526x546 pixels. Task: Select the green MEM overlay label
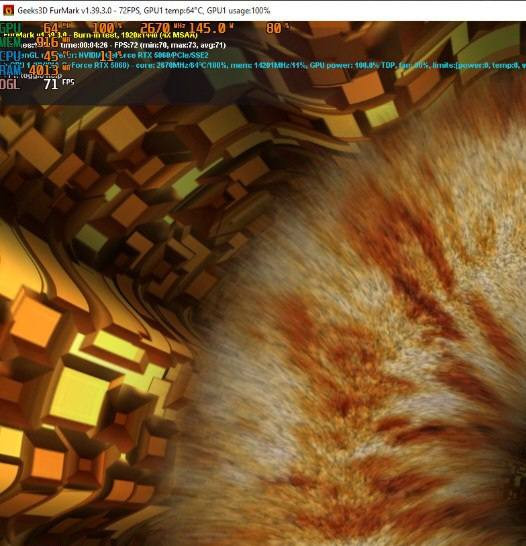[x=10, y=42]
